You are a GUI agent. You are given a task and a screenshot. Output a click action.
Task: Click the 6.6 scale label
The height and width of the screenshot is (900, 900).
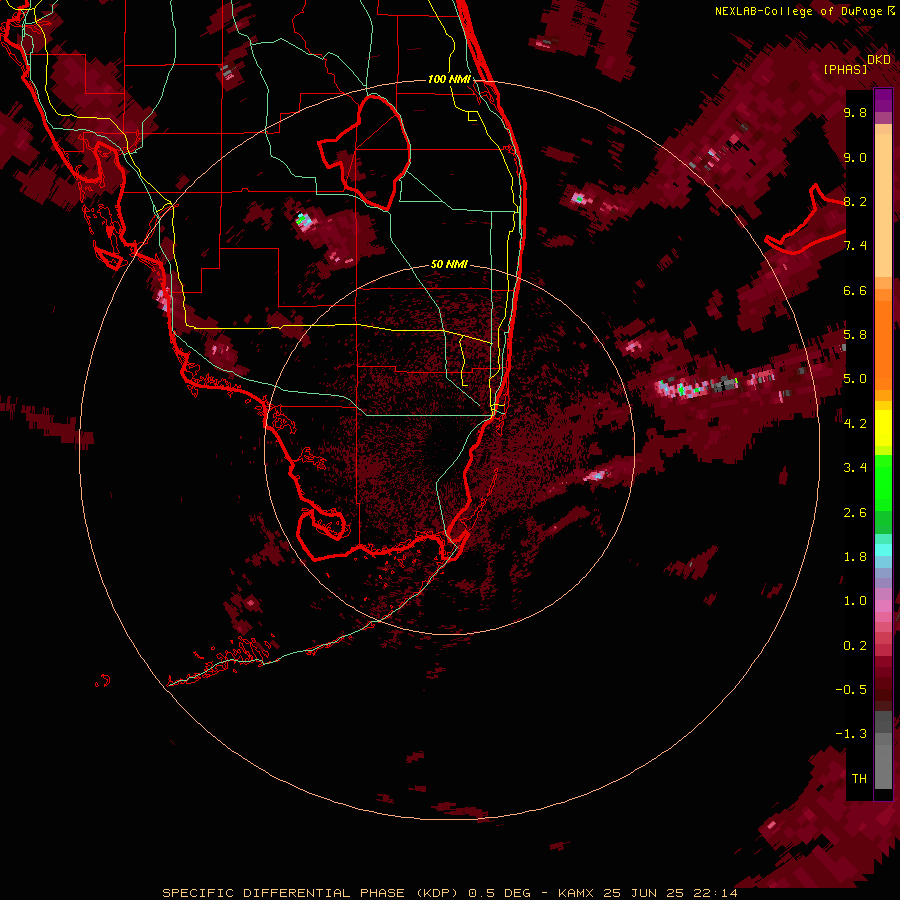click(x=855, y=290)
